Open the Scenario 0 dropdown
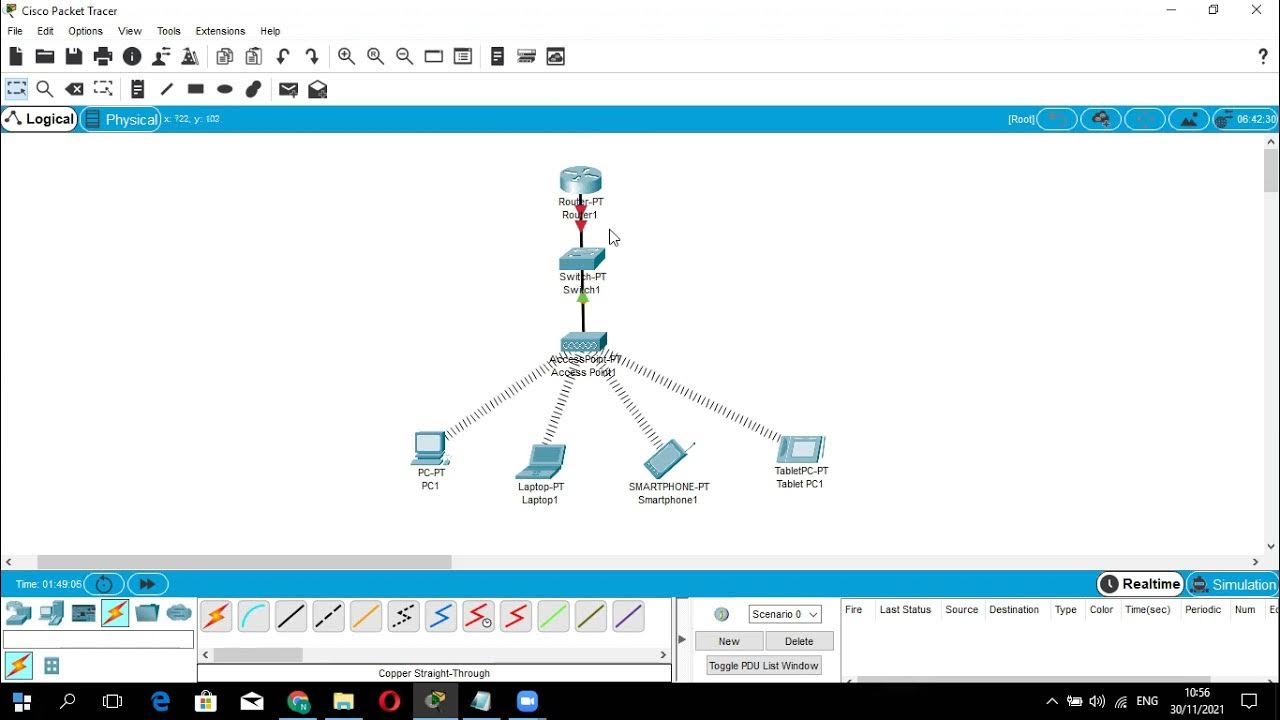 (x=785, y=614)
